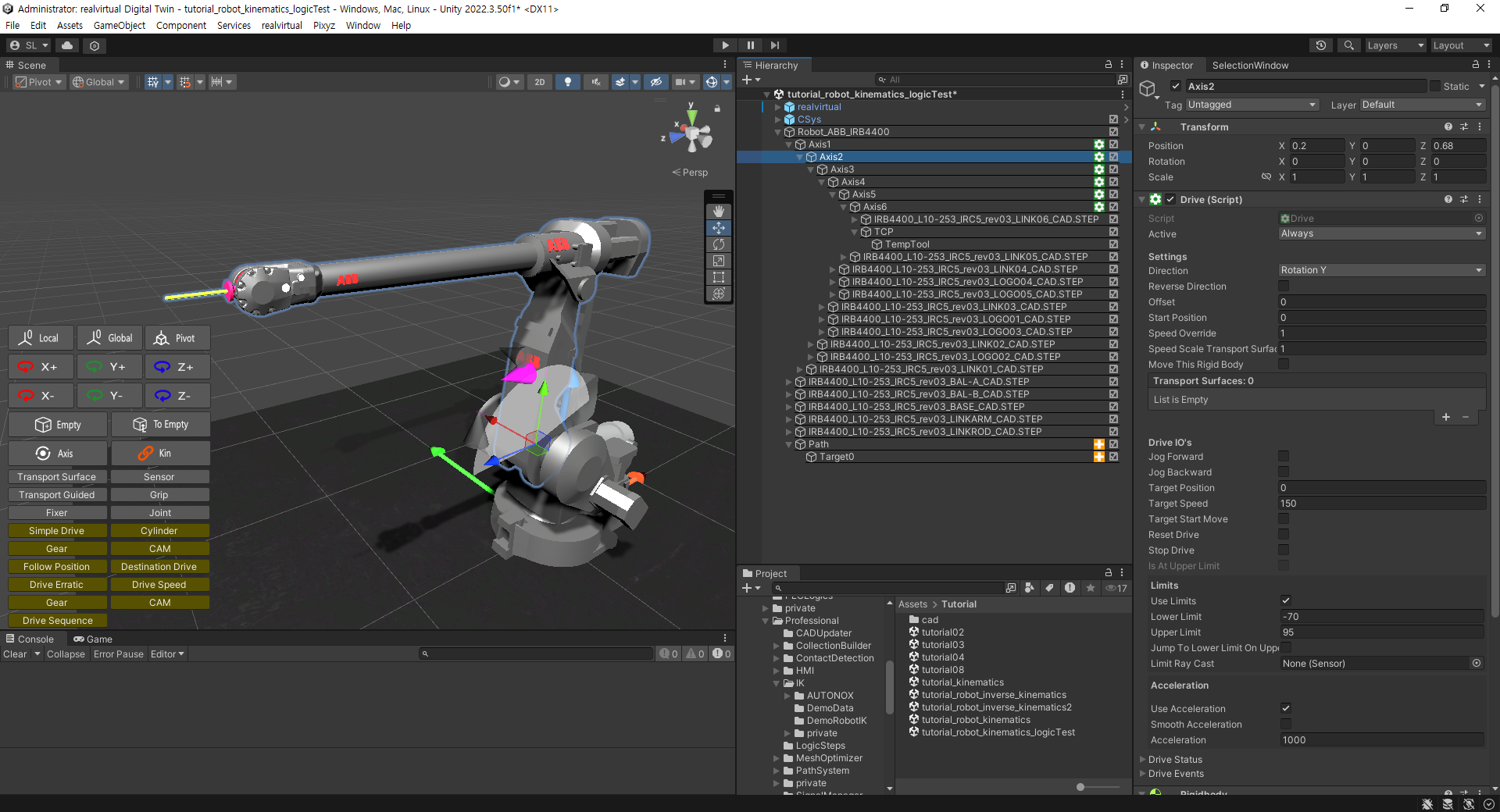Screen dimensions: 1500x812
Task: Enable the Jog Forward checkbox
Action: pyautogui.click(x=1284, y=457)
